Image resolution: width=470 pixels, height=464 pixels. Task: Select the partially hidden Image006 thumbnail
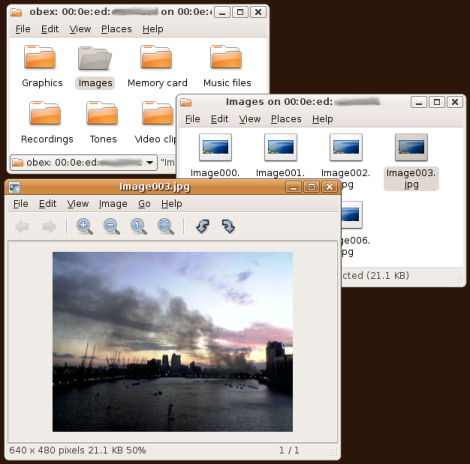351,215
